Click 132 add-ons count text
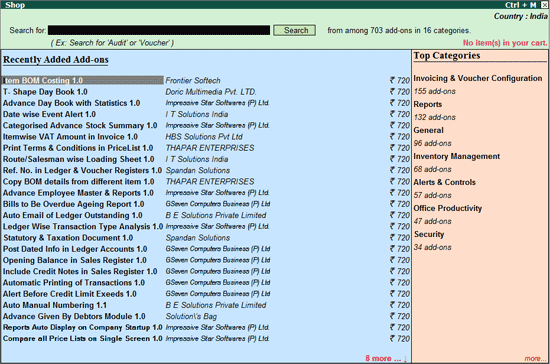 435,117
